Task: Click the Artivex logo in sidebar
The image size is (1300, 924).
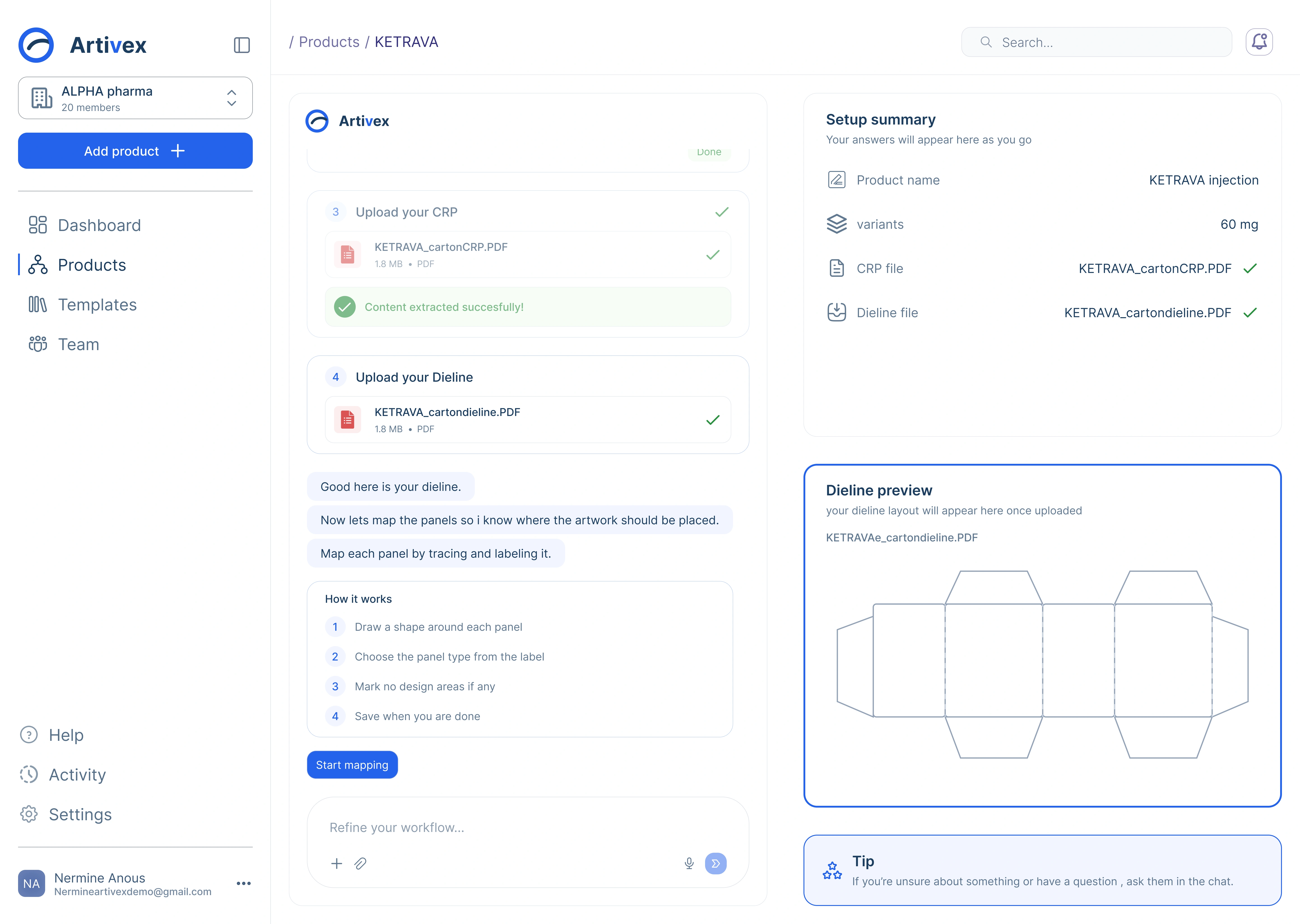Action: tap(83, 45)
